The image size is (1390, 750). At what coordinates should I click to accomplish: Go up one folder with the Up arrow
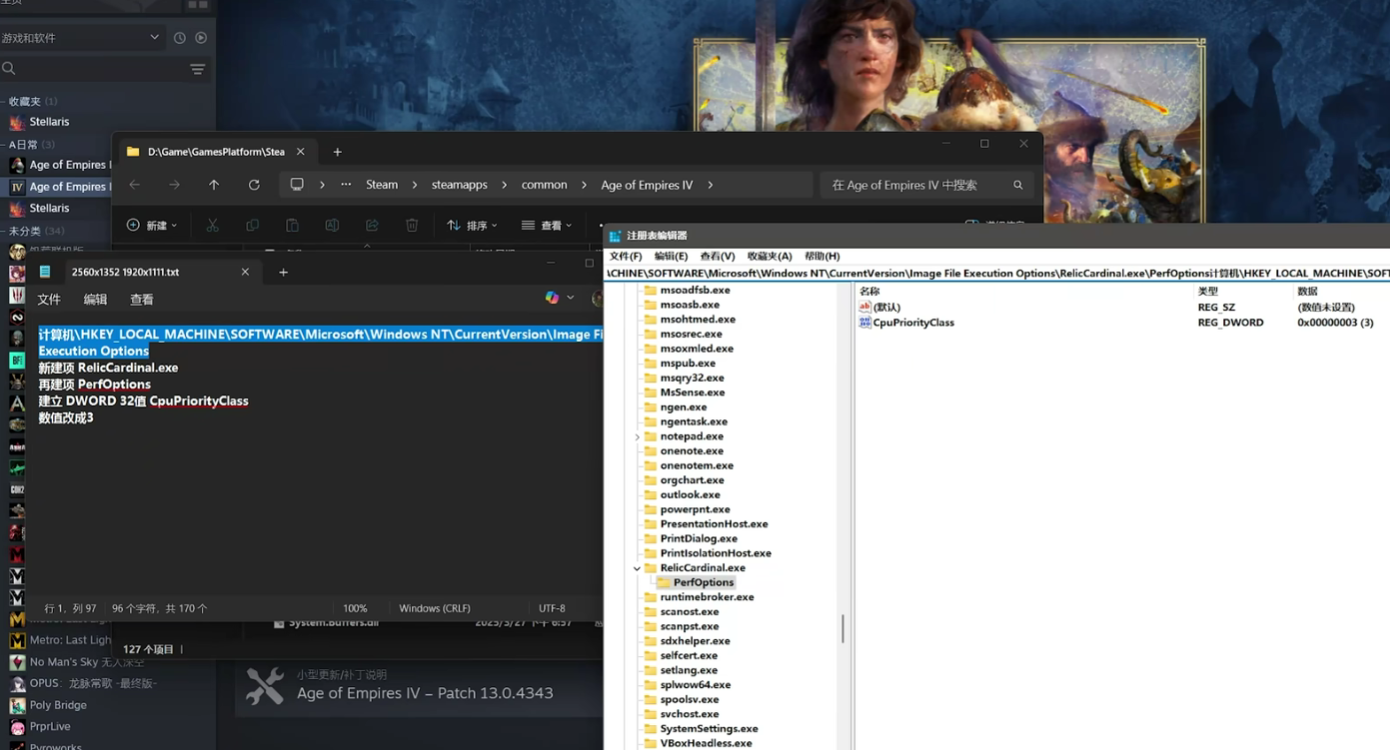tap(214, 185)
